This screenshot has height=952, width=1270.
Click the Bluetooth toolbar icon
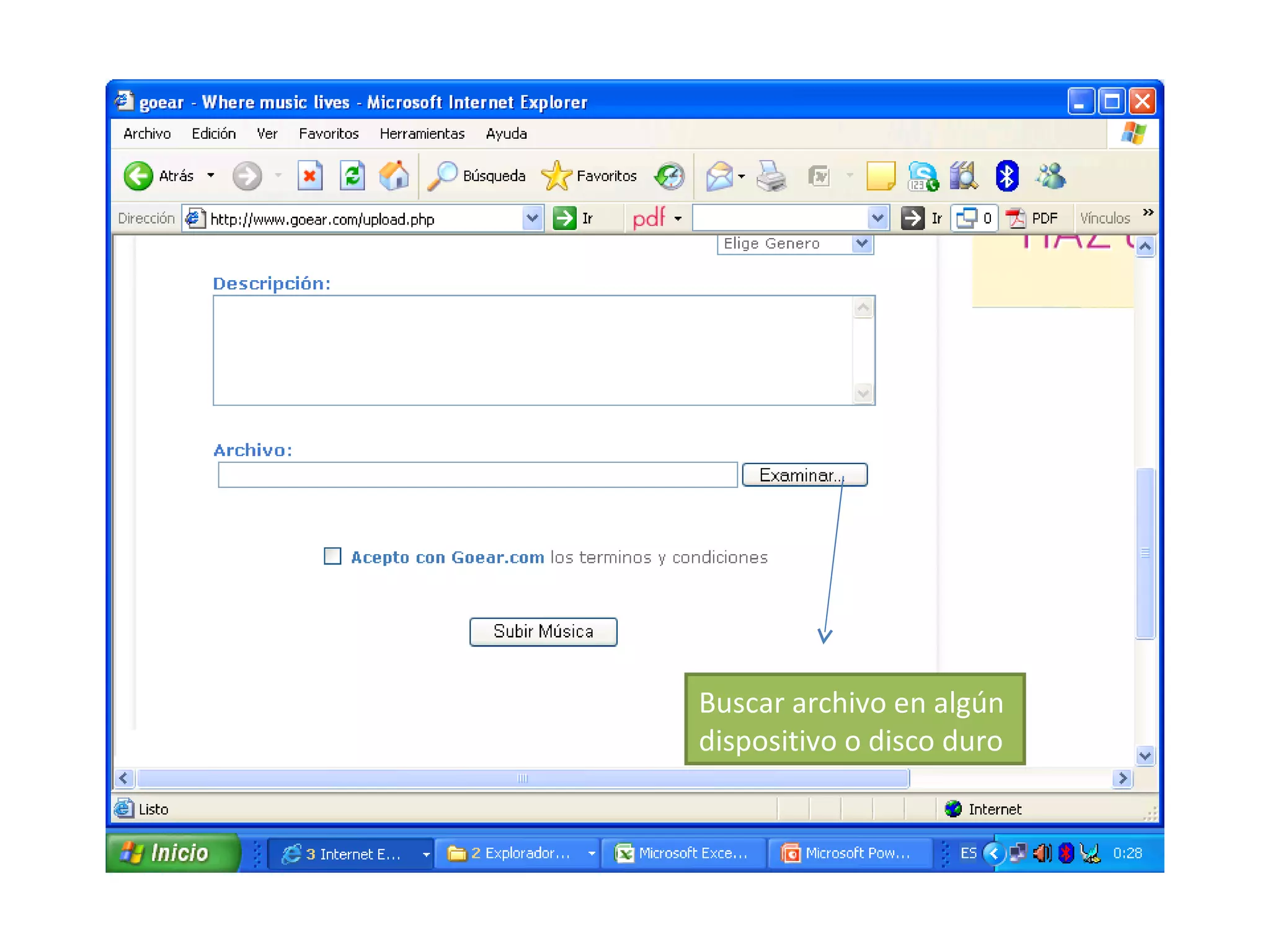[1006, 177]
